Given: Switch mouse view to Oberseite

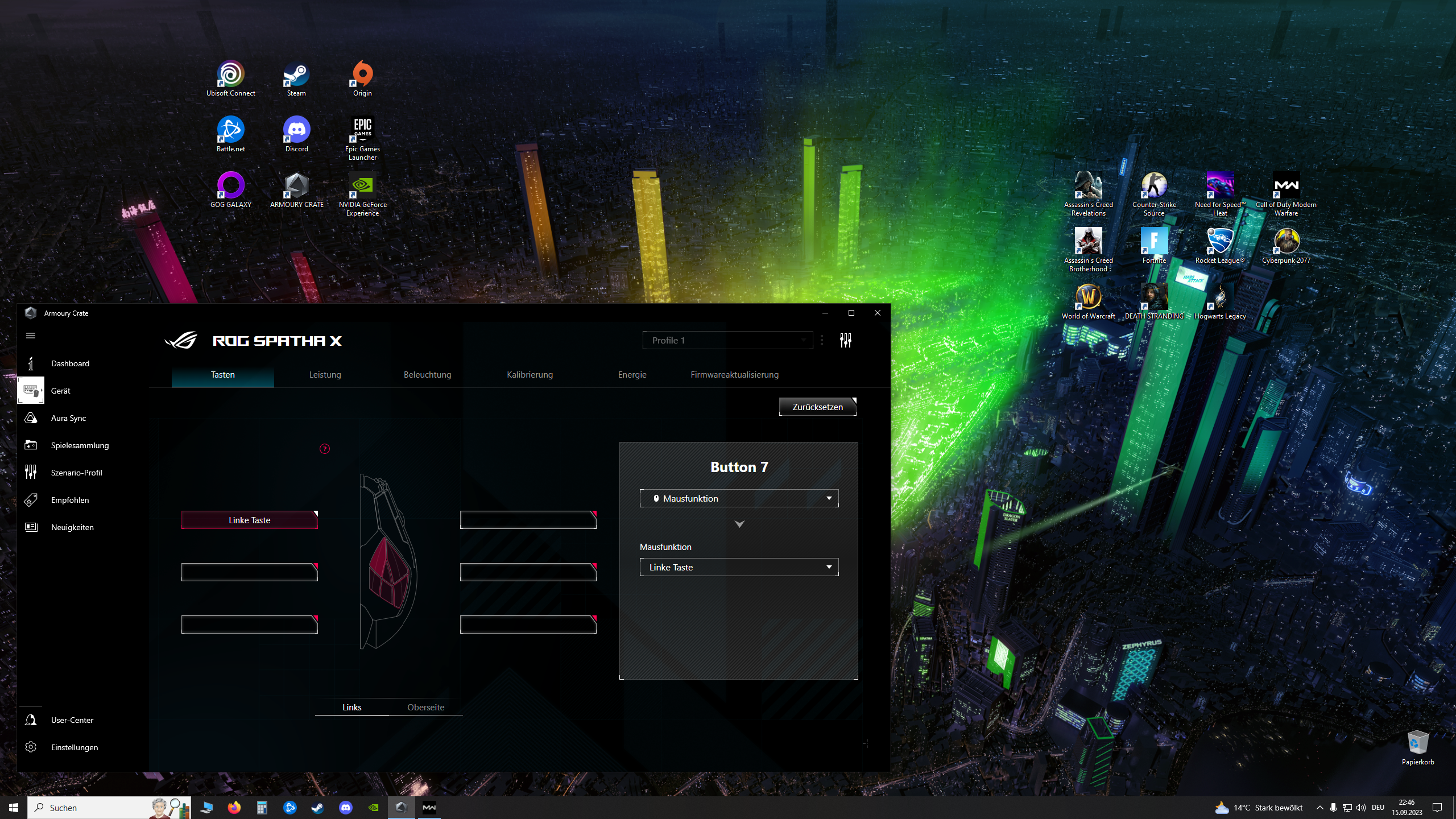Looking at the screenshot, I should [425, 707].
